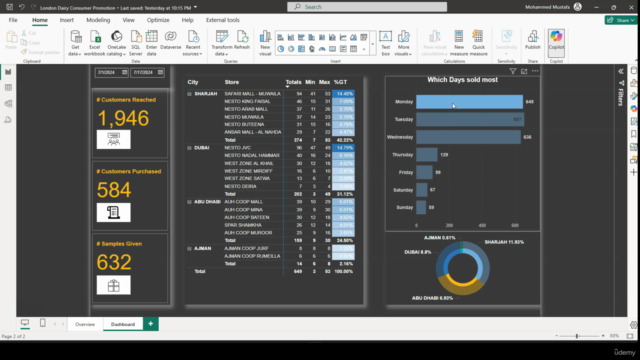Collapse the SHARJAH row group
The height and width of the screenshot is (360, 640).
189,94
